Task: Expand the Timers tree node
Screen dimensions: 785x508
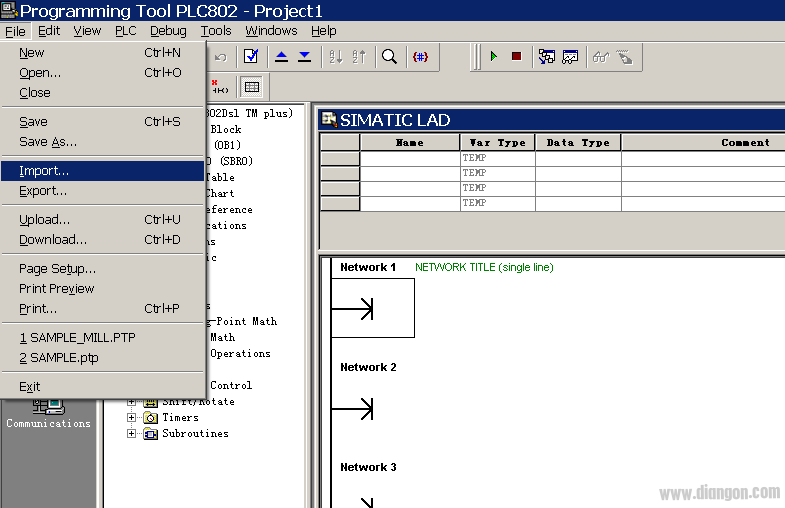Action: tap(131, 417)
